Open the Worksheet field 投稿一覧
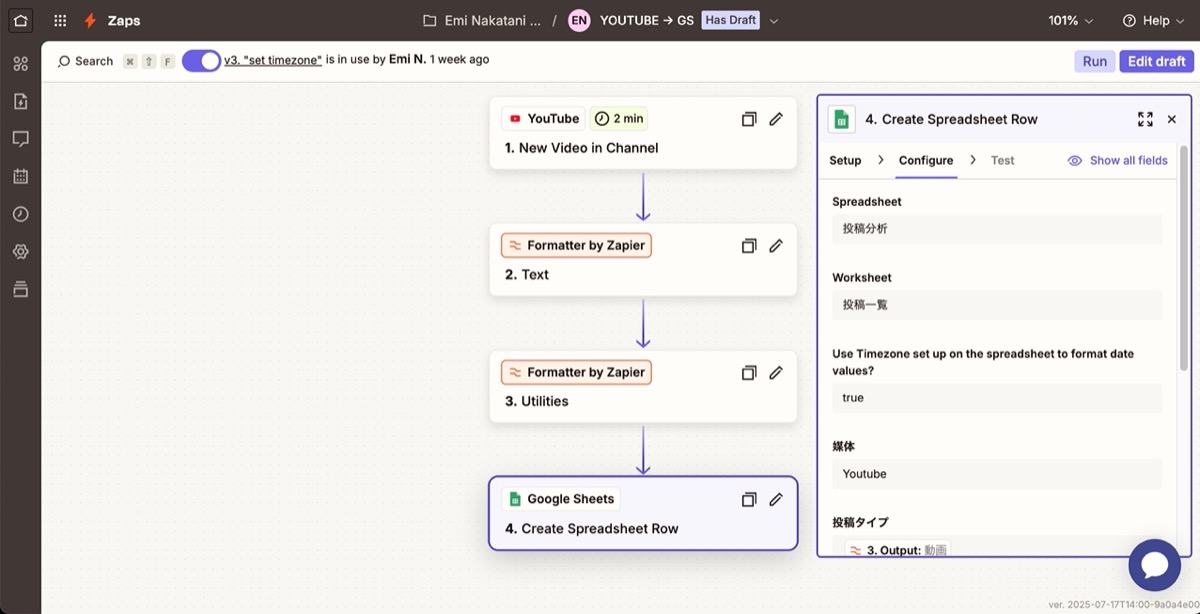The height and width of the screenshot is (614, 1200). click(x=997, y=304)
